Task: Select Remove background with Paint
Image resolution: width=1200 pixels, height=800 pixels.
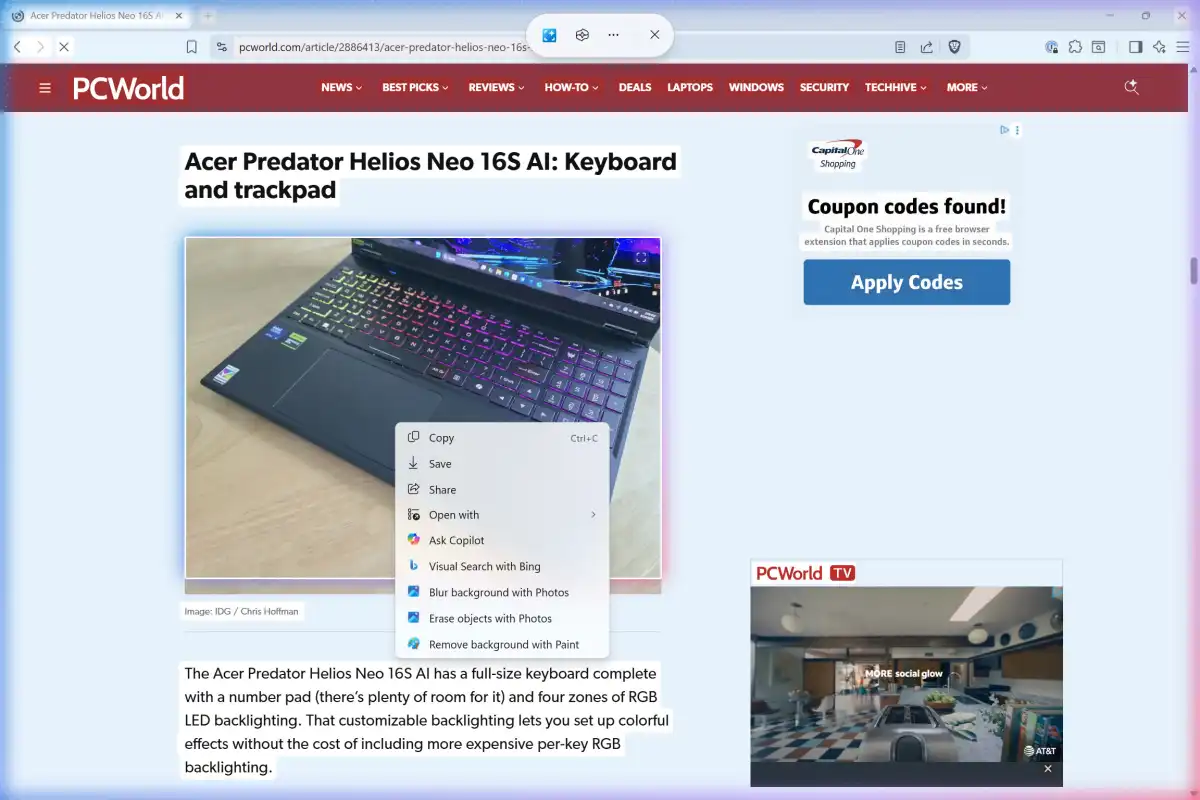Action: pos(502,644)
